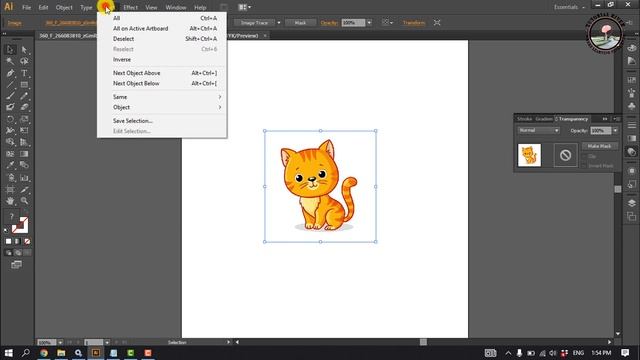Screen dimensions: 640x360
Task: Open the Arrange Documents dropdown
Action: 244,7
